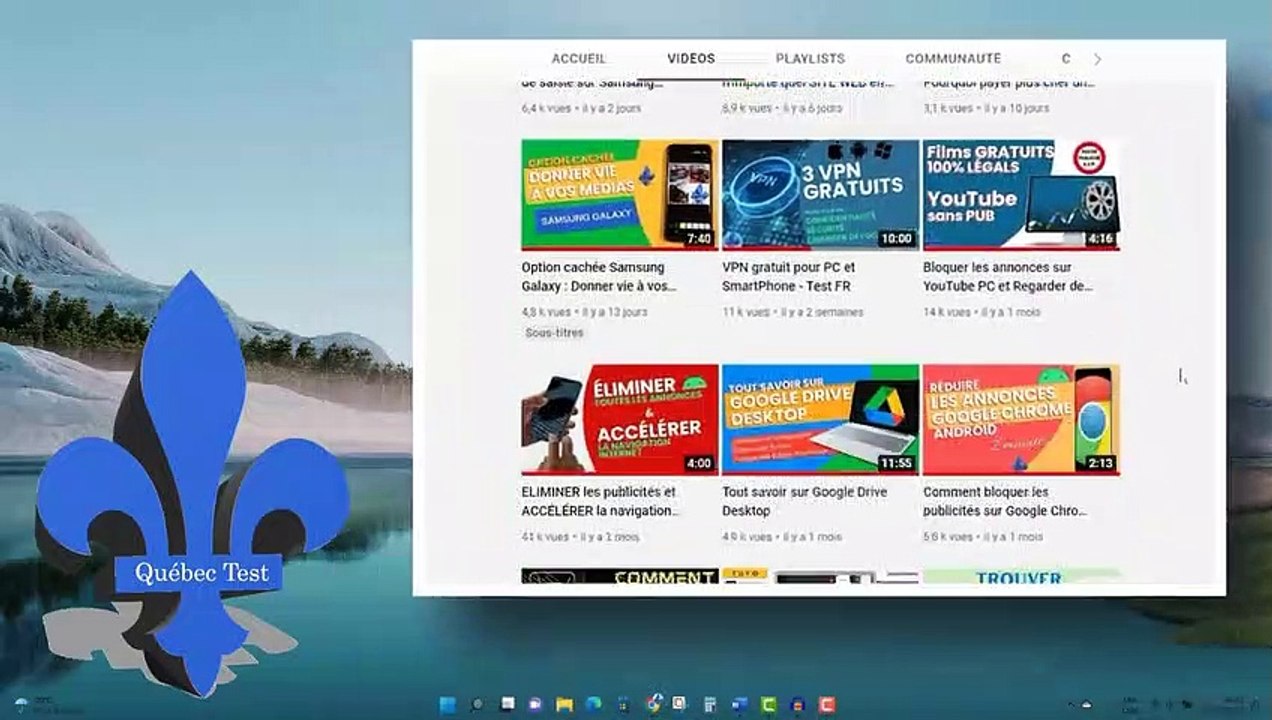The height and width of the screenshot is (720, 1272).
Task: Open partially visible 'COMMENT' video thumbnail
Action: [620, 577]
